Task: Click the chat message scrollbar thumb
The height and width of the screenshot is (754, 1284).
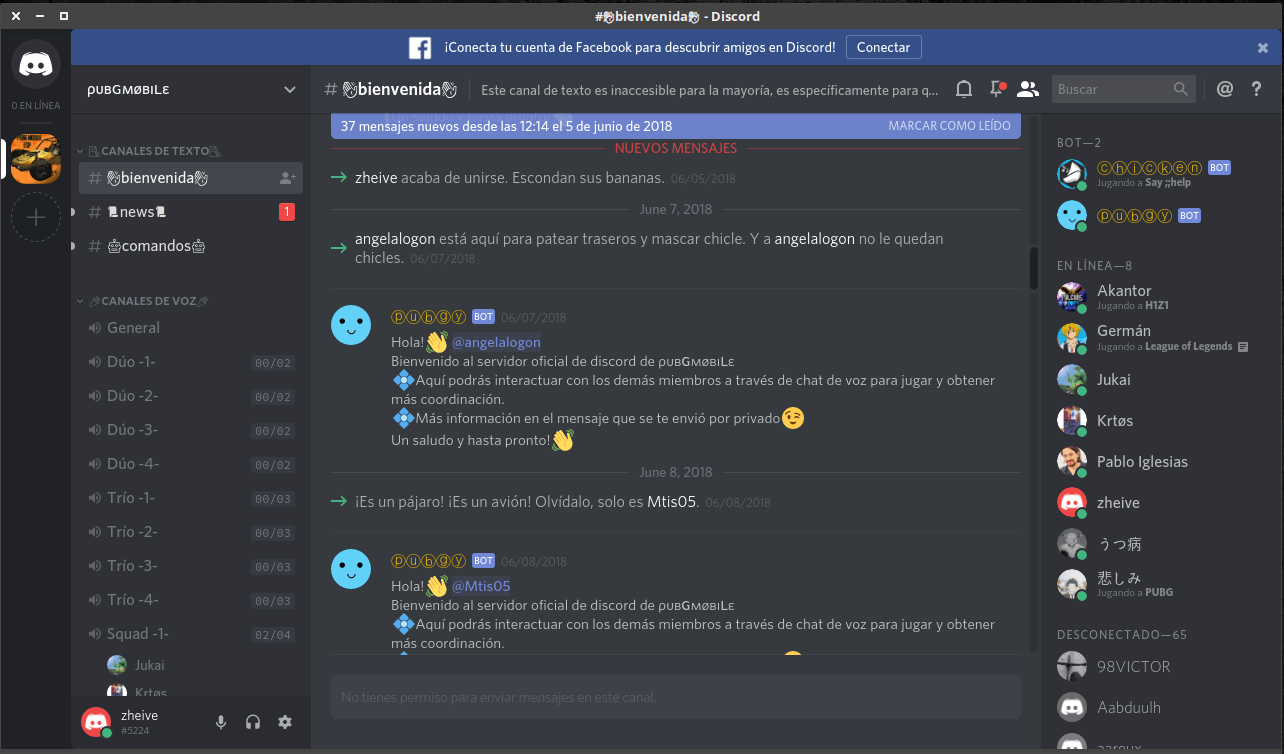Action: (1034, 269)
